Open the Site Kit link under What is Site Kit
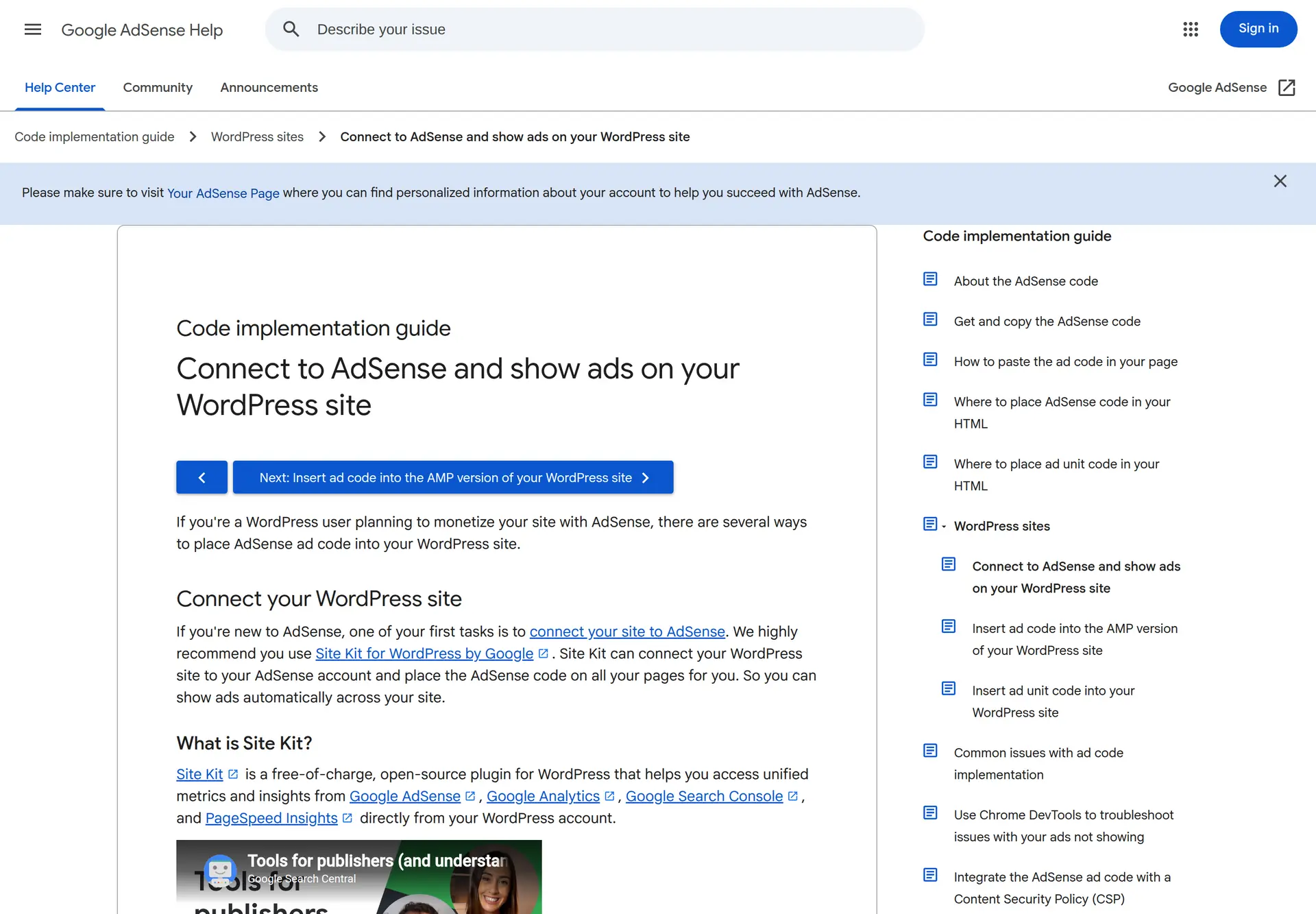Screen dimensions: 1316x914 pyautogui.click(x=199, y=774)
